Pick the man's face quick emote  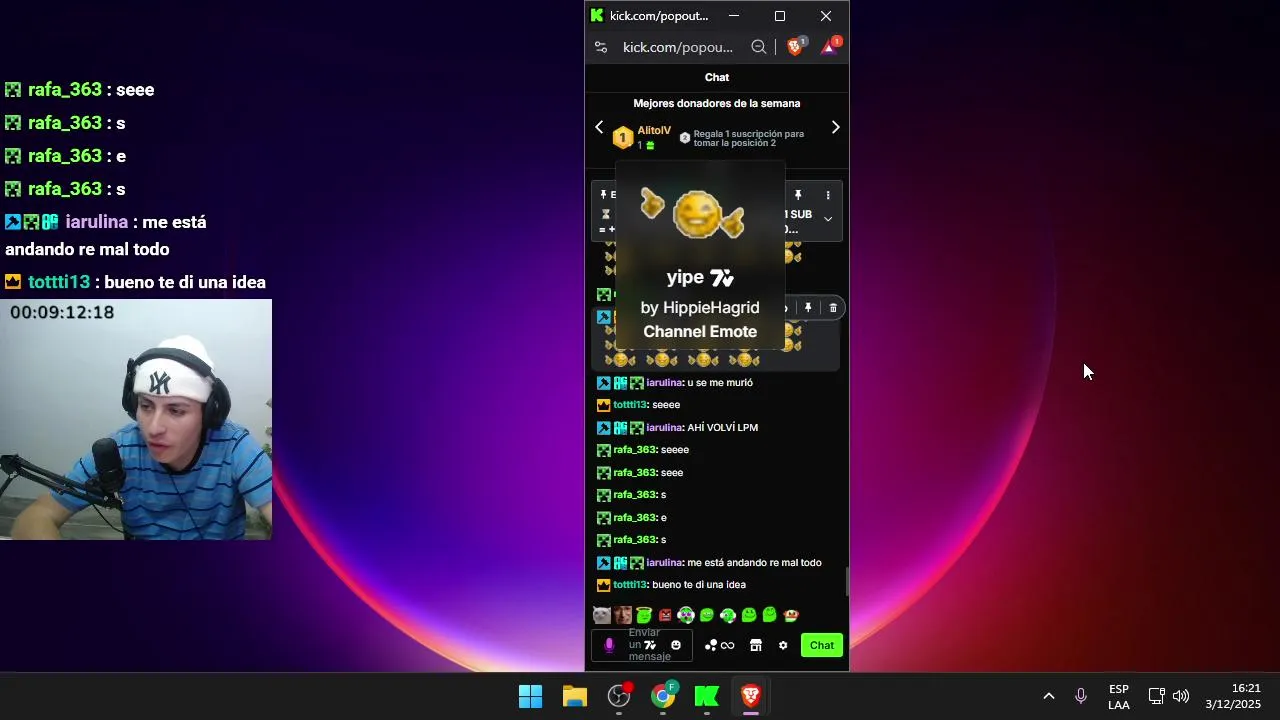pyautogui.click(x=623, y=615)
